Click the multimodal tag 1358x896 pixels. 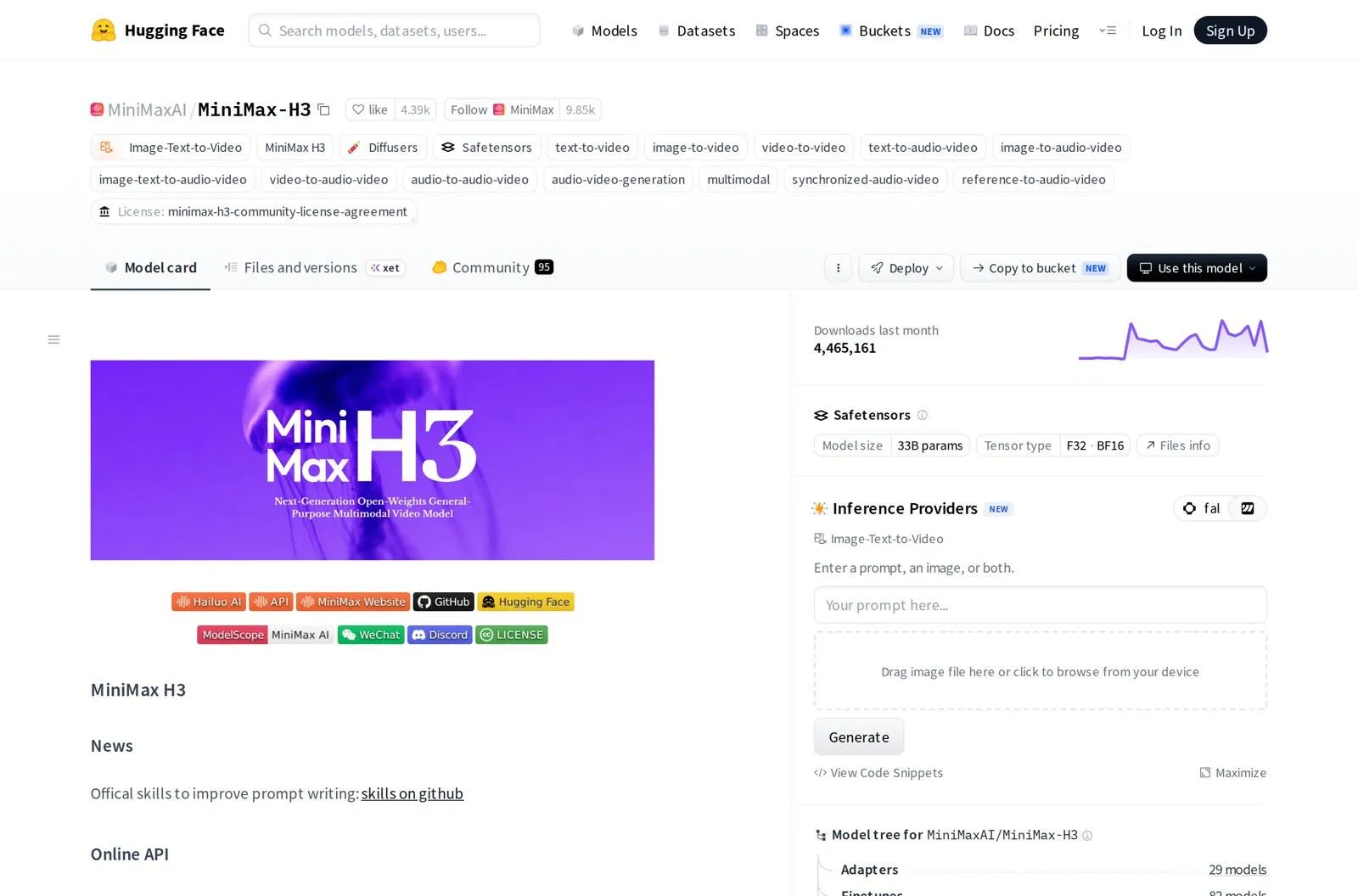738,179
